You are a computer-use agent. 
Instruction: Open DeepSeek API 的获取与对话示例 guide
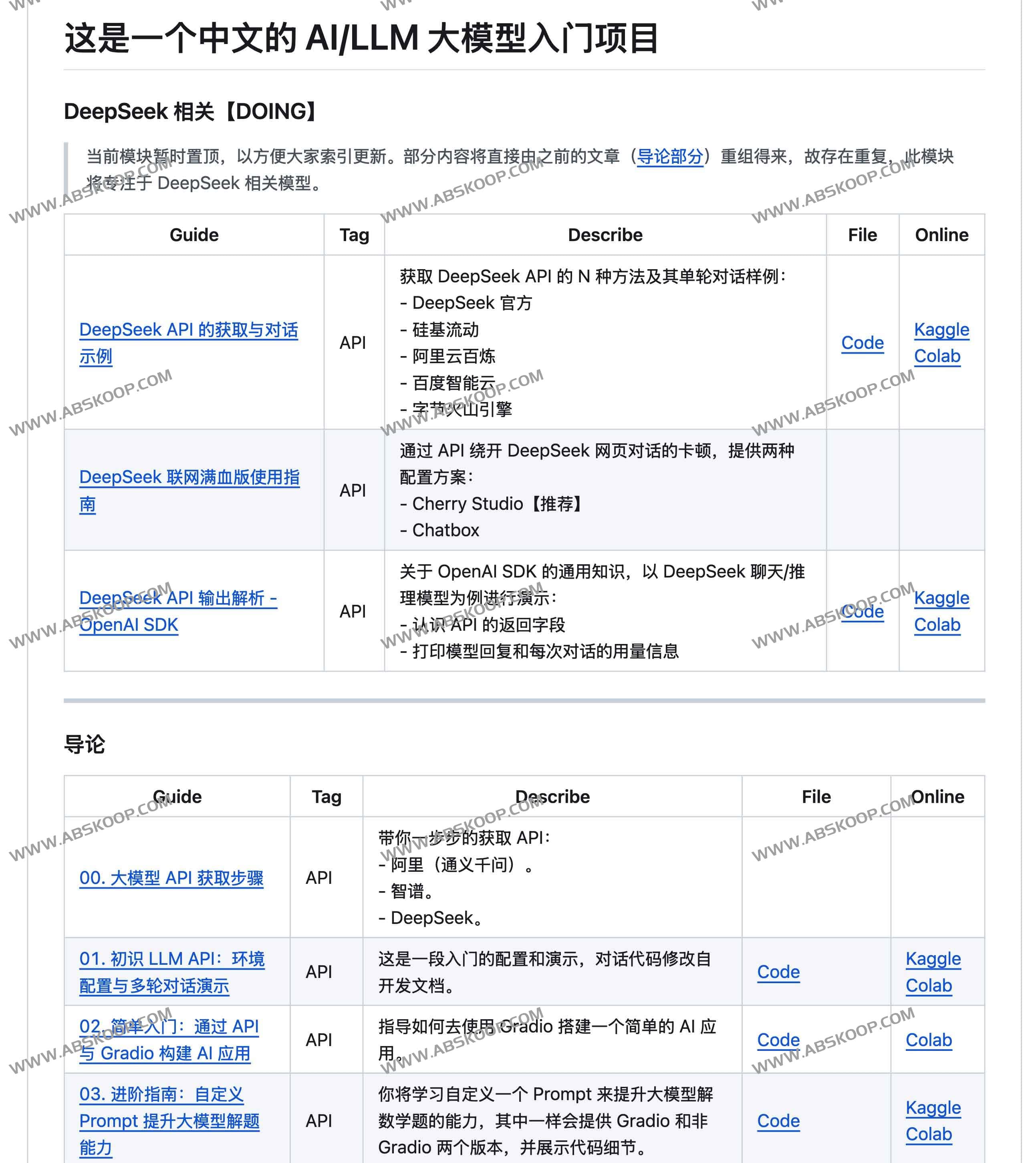(188, 330)
